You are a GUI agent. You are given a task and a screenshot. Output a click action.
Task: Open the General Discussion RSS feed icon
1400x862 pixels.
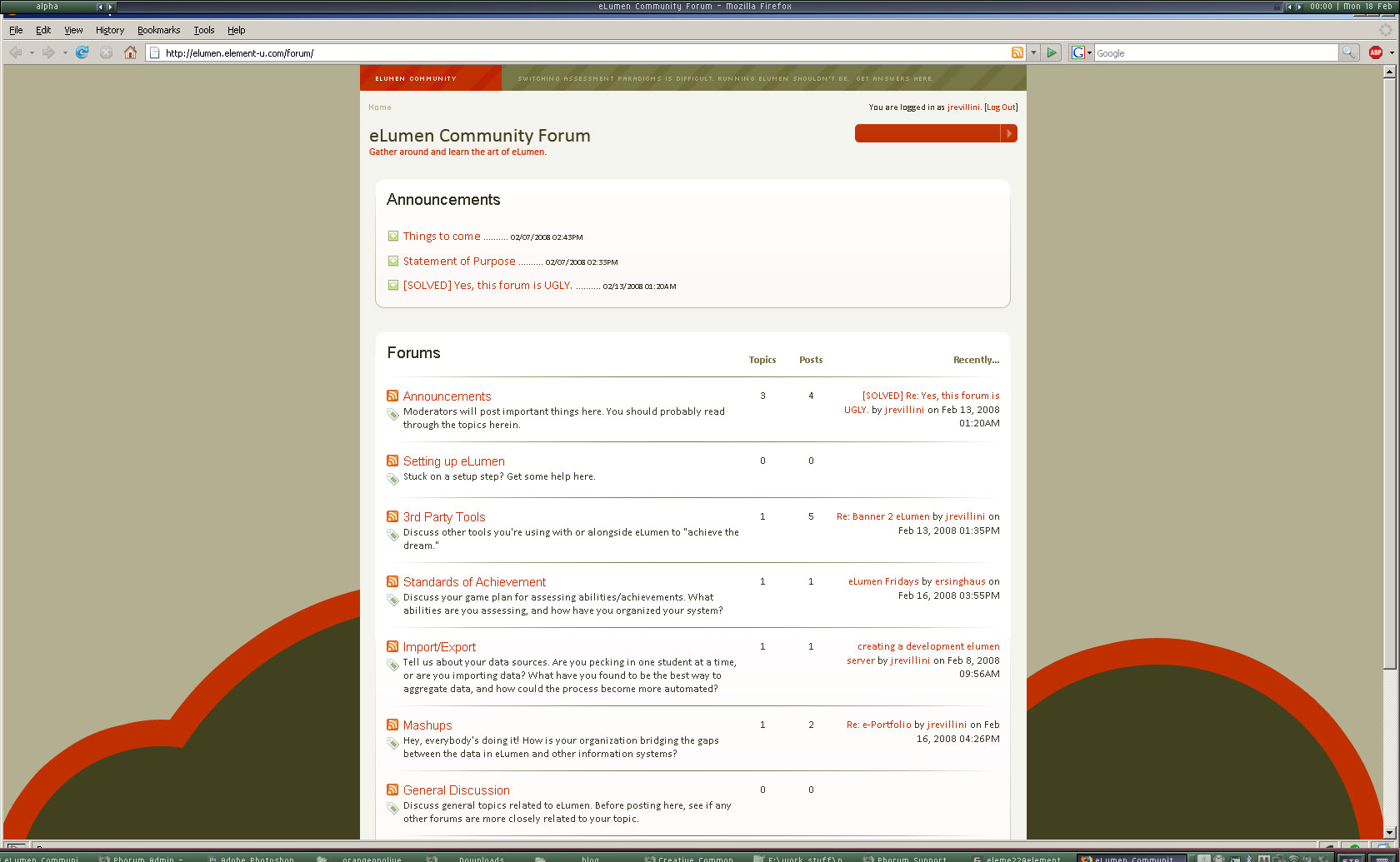tap(392, 790)
